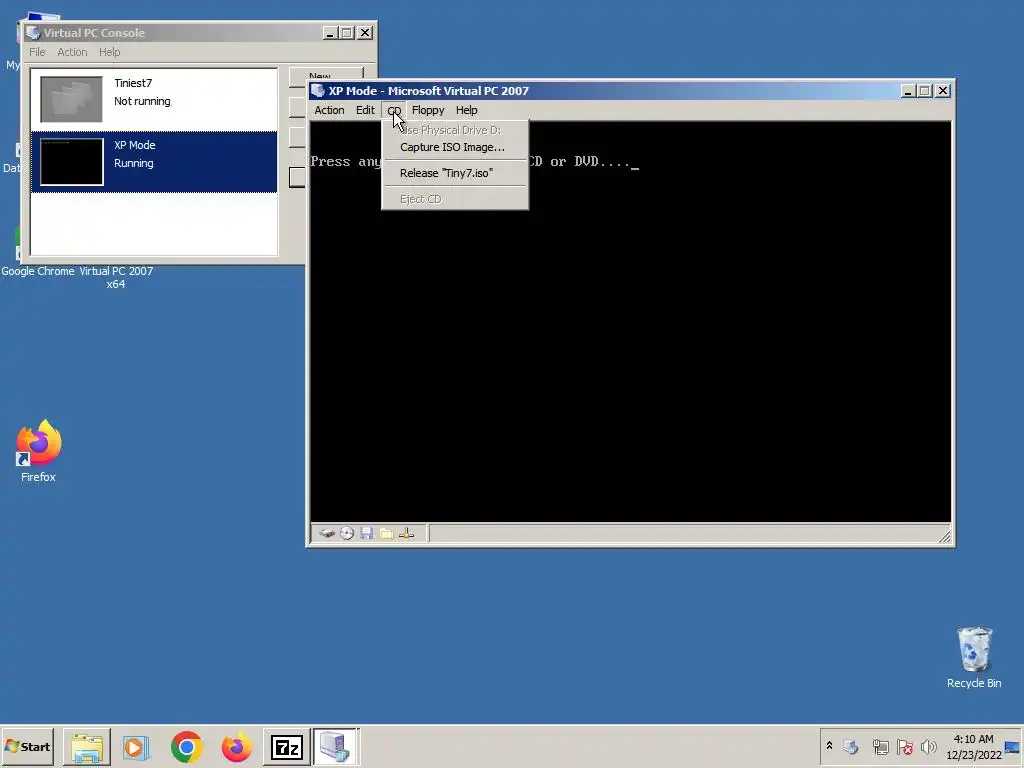Open the Edit menu in XP Mode window
This screenshot has width=1024, height=768.
pos(365,110)
